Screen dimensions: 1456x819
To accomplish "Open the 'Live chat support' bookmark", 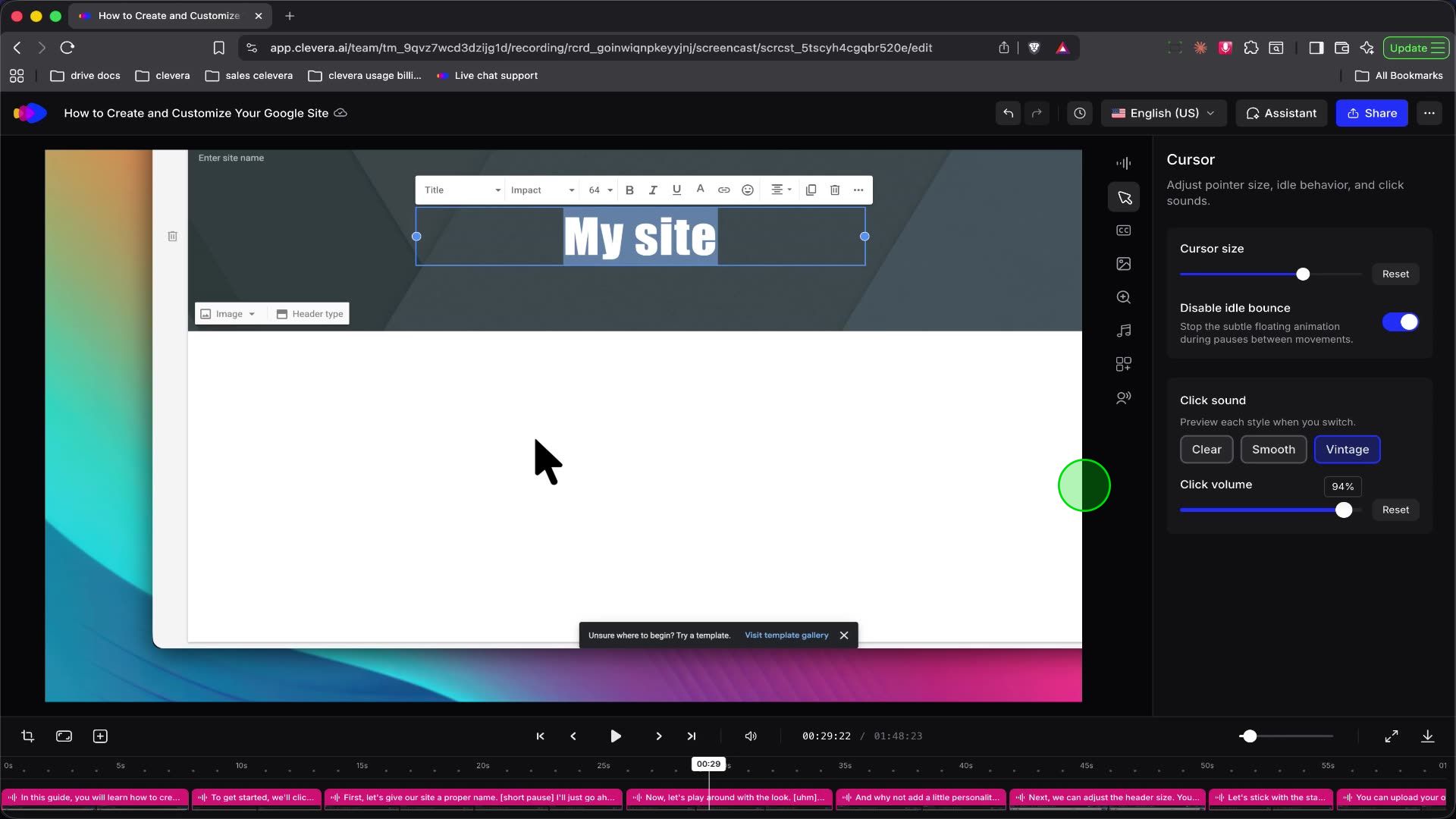I will click(487, 76).
